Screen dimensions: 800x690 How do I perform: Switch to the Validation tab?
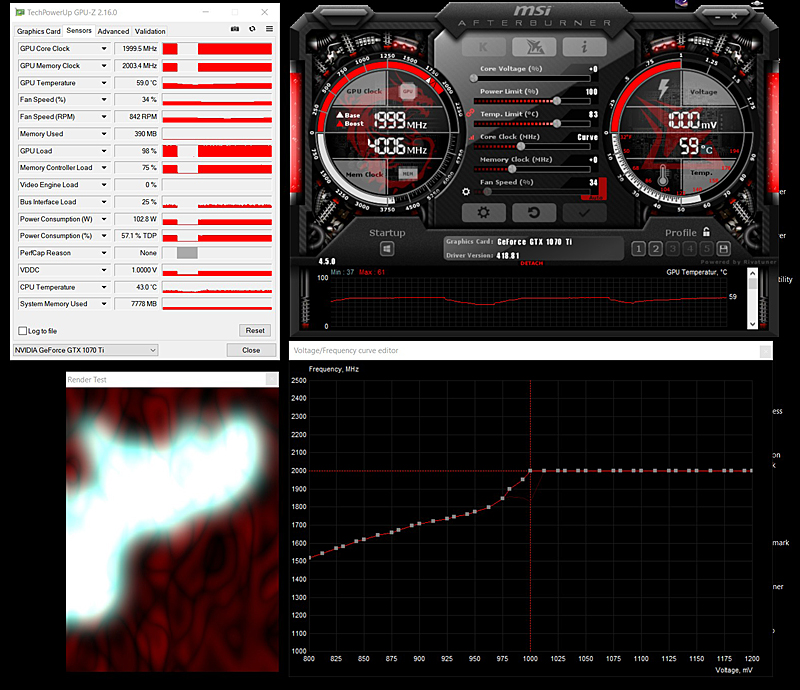[150, 31]
